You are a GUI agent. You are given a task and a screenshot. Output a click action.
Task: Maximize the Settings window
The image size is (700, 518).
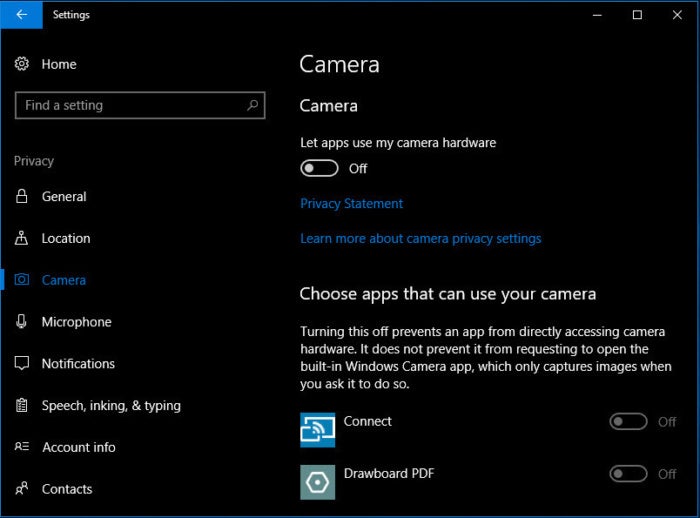point(637,15)
